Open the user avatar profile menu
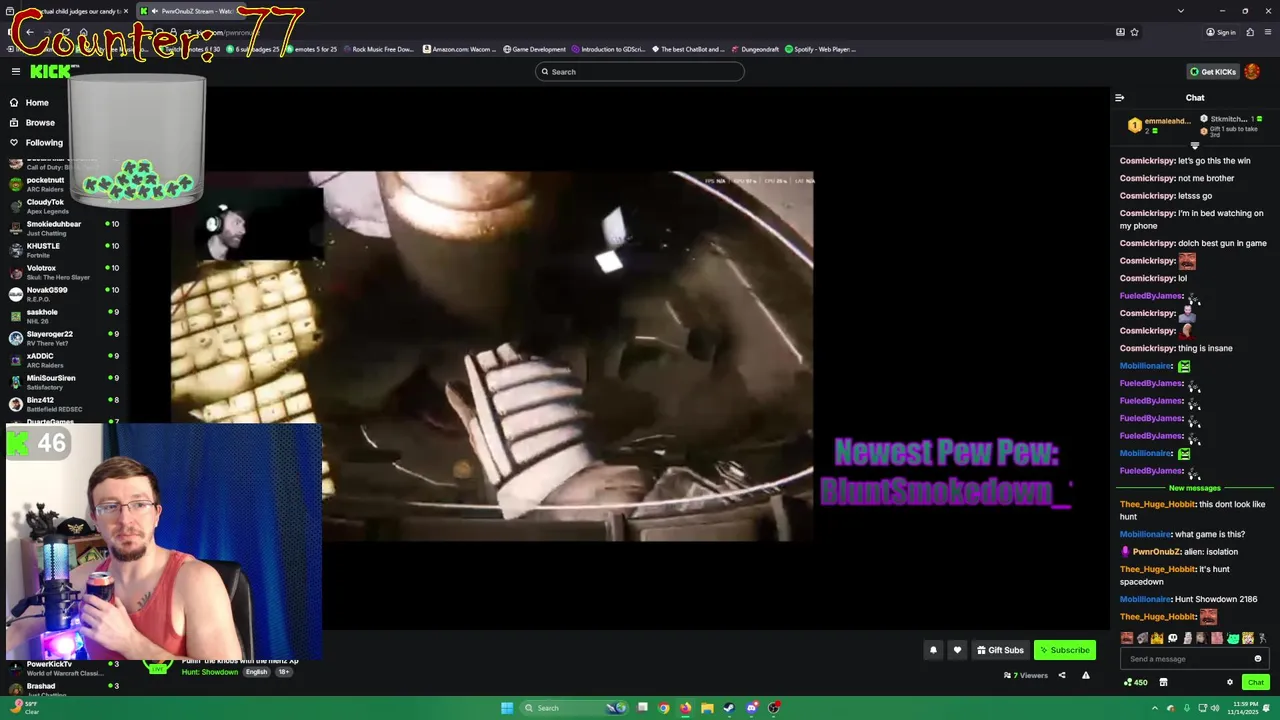 click(1252, 72)
